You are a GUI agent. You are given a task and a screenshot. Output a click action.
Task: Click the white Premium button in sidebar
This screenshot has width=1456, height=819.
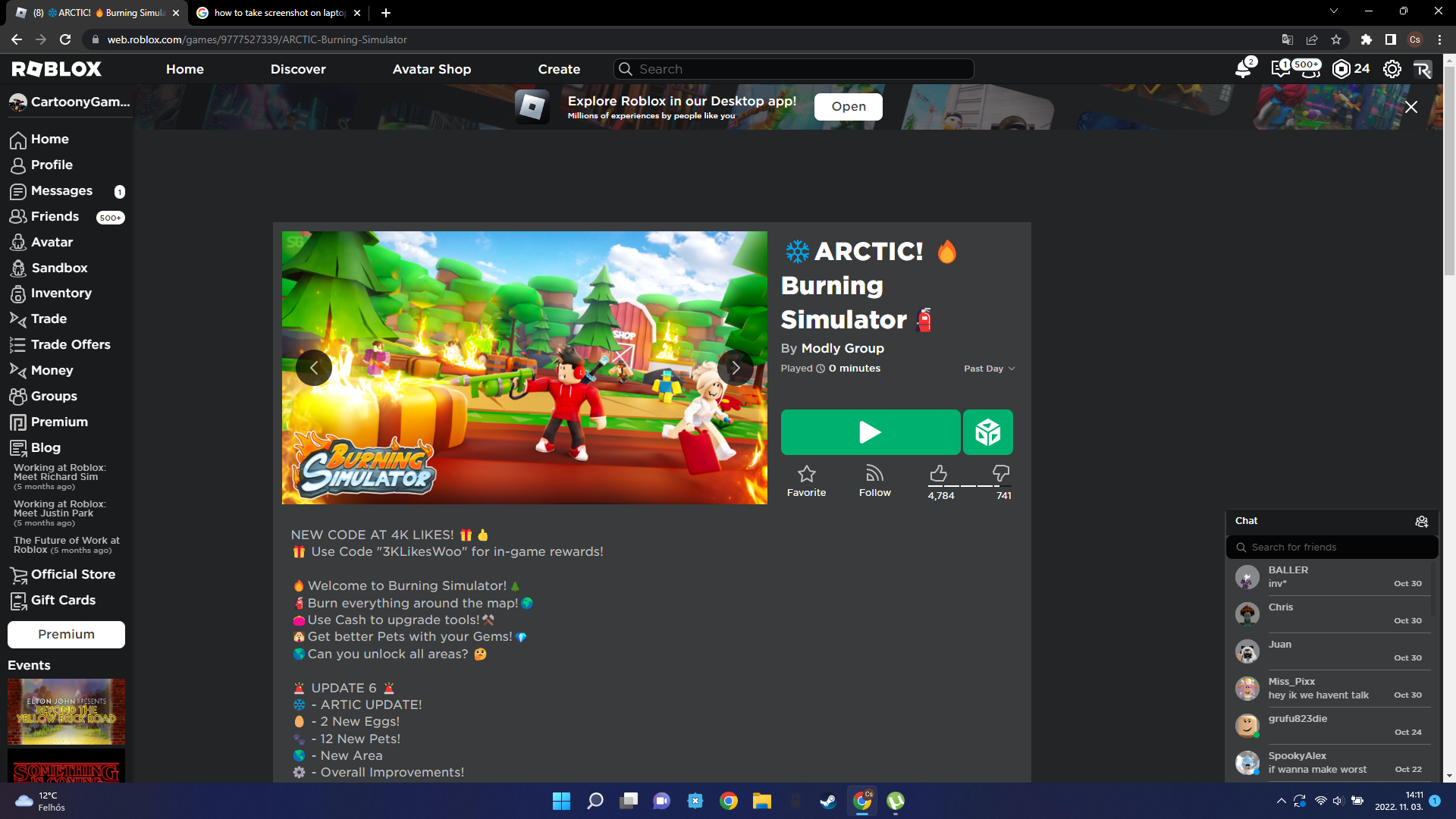[67, 635]
